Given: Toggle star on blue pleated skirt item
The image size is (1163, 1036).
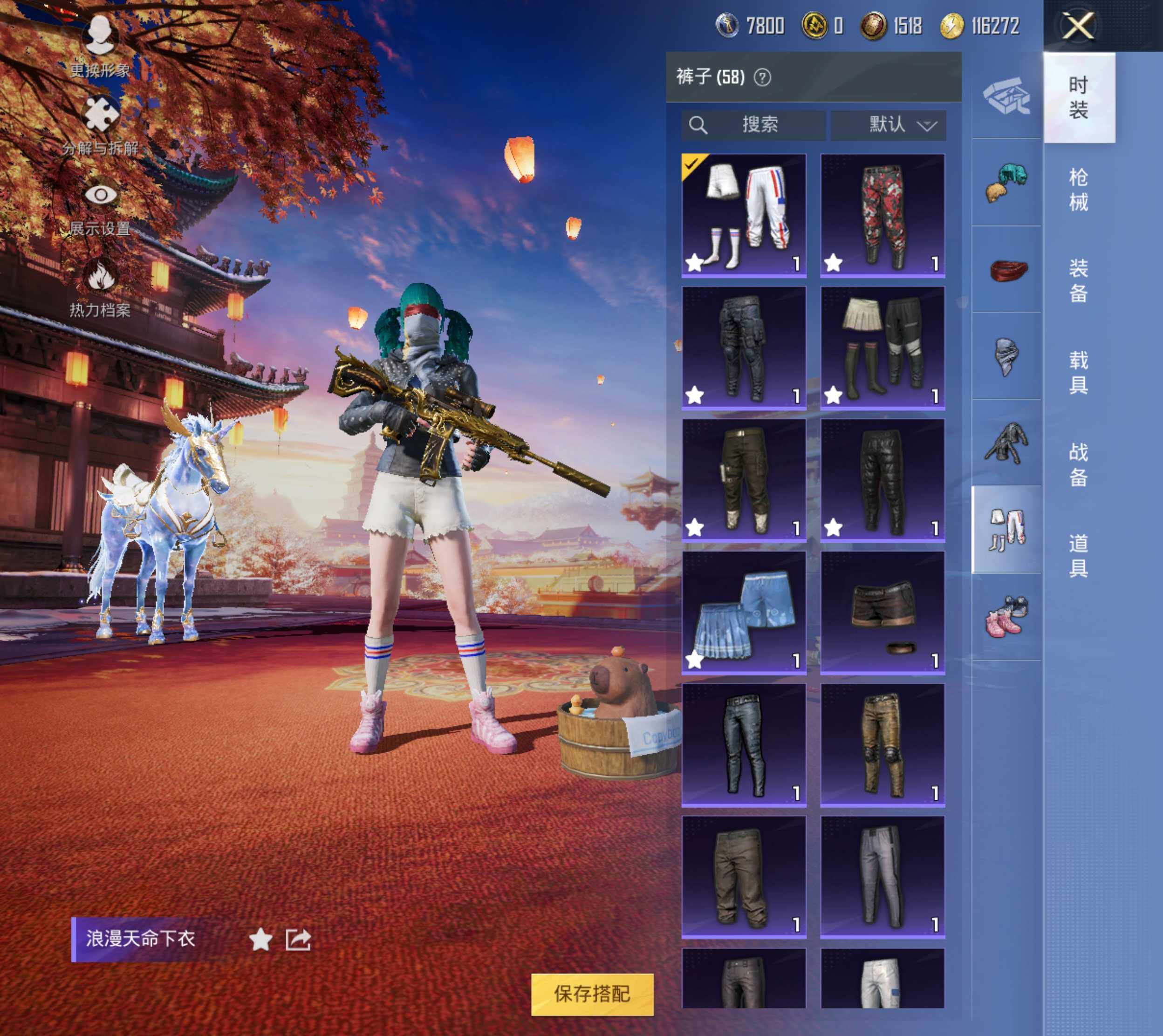Looking at the screenshot, I should [695, 660].
